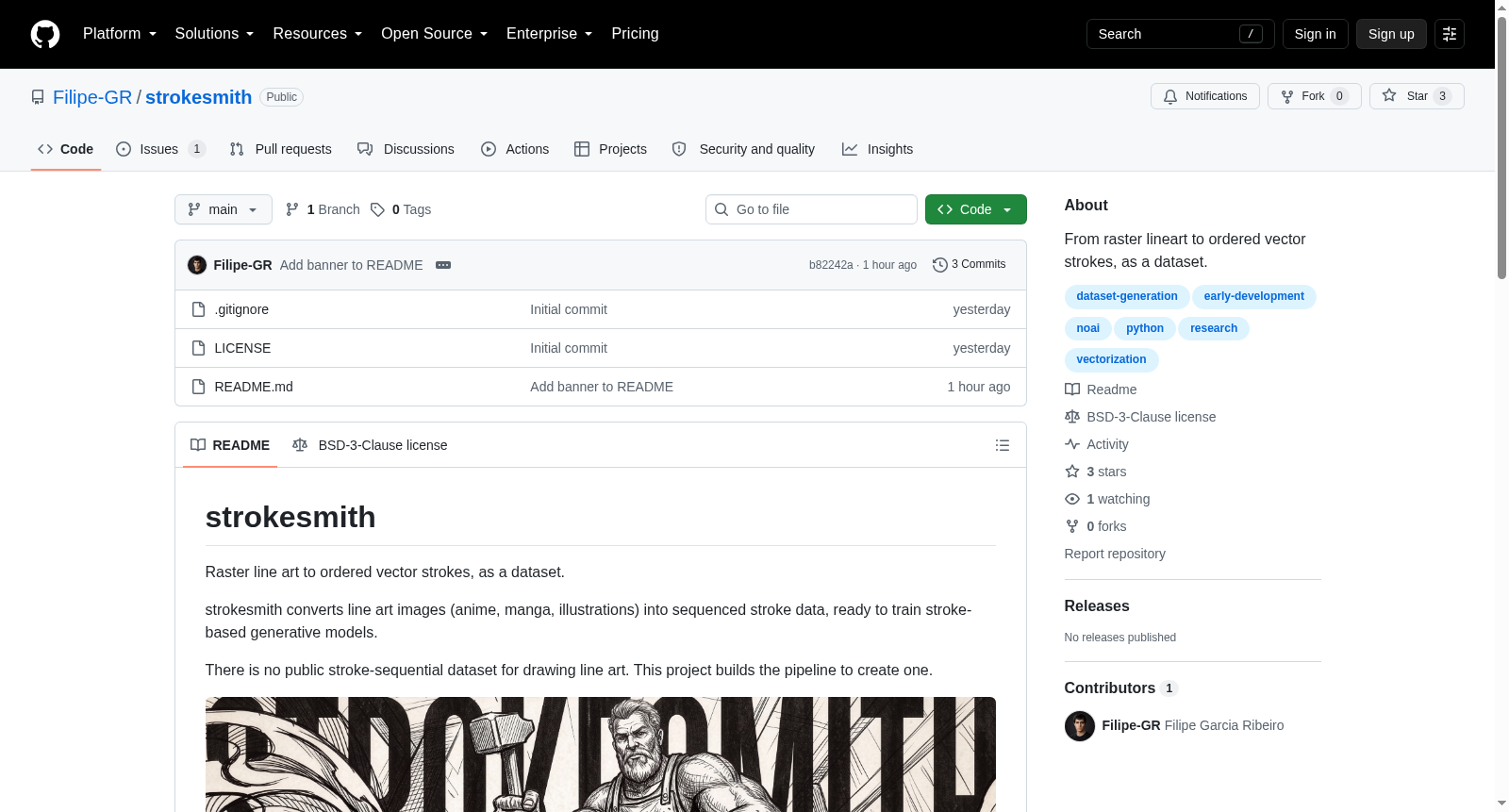Open Initial commit message for .gitignore

tap(569, 309)
